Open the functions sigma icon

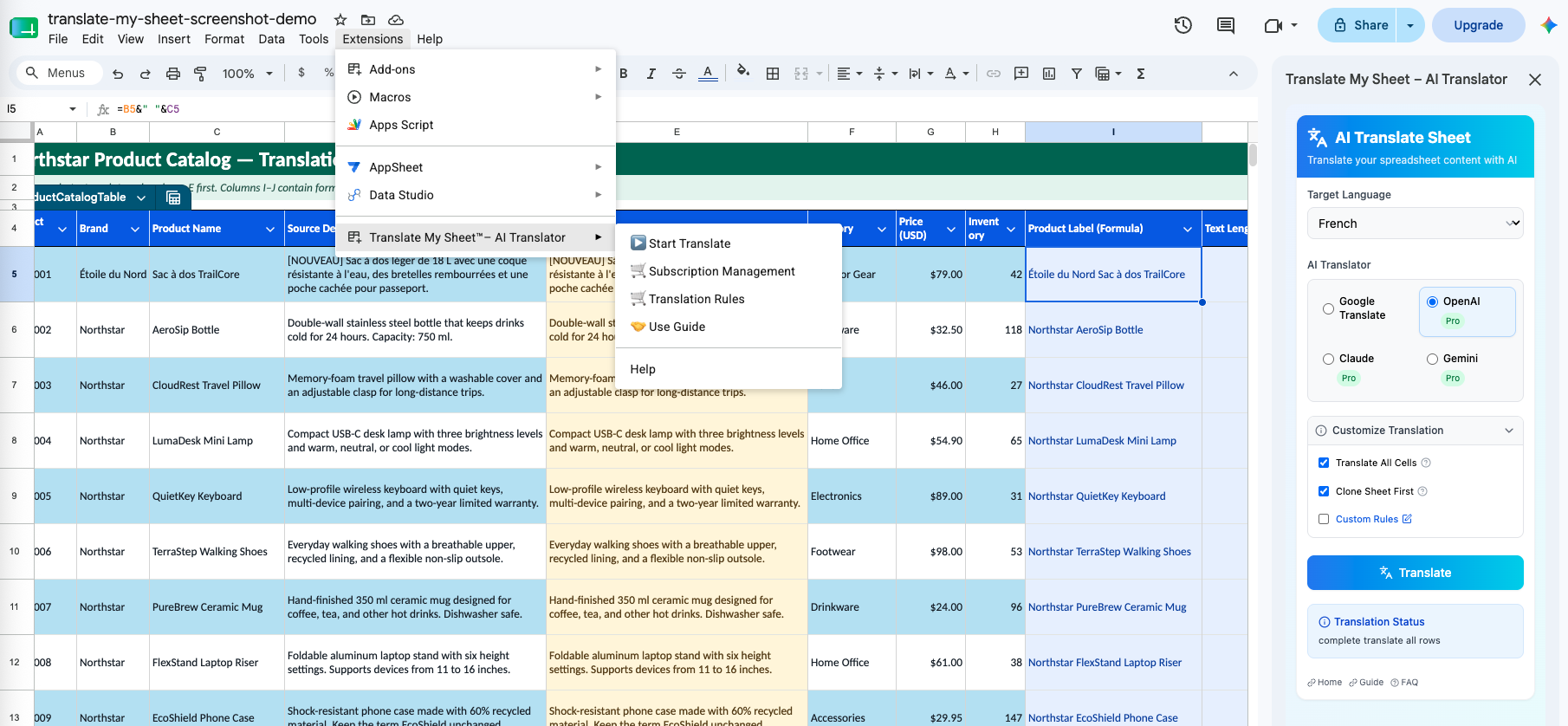(1141, 74)
